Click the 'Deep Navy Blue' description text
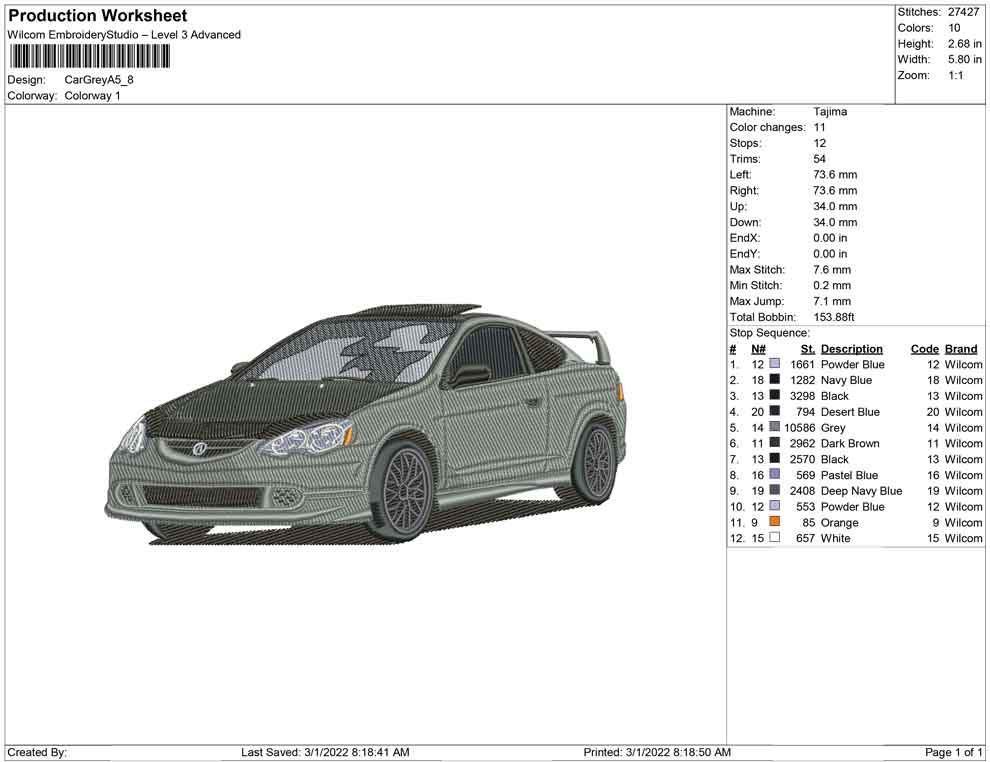This screenshot has width=990, height=762. pos(861,491)
